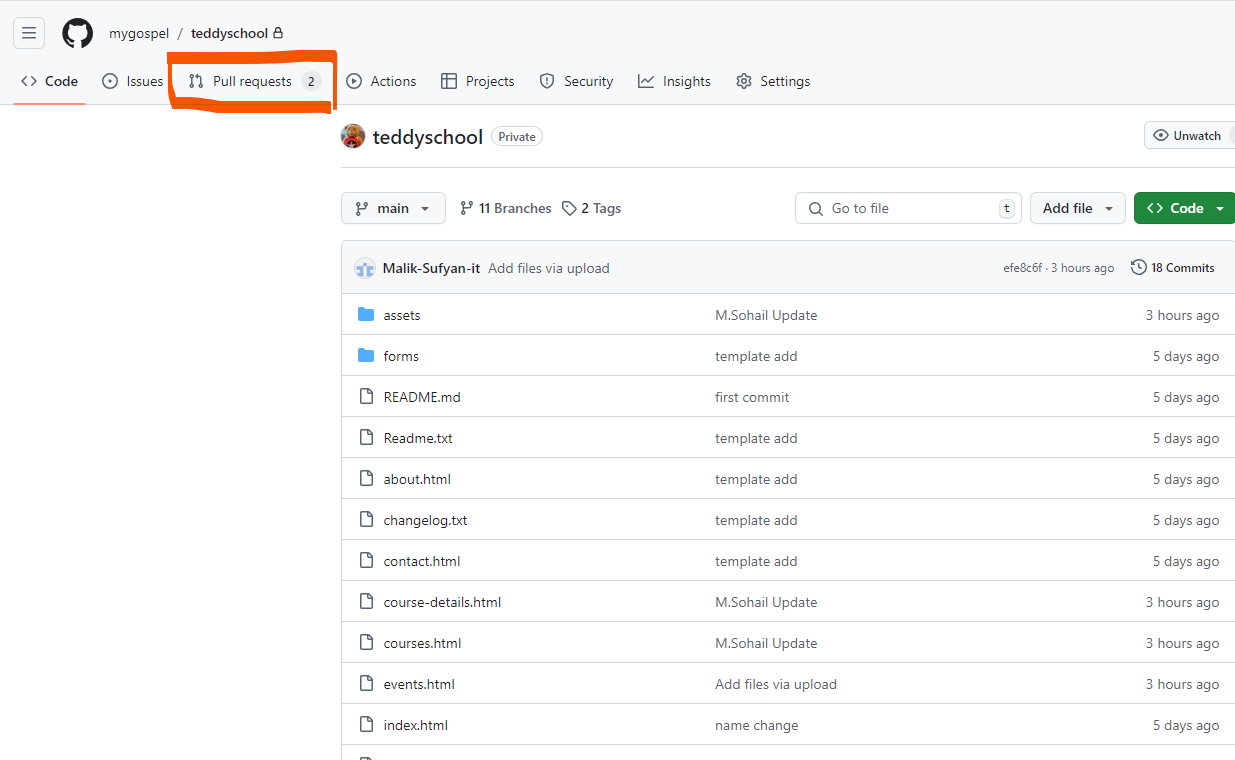
Task: Open the 'Add files via upload' latest commit message
Action: tap(549, 268)
